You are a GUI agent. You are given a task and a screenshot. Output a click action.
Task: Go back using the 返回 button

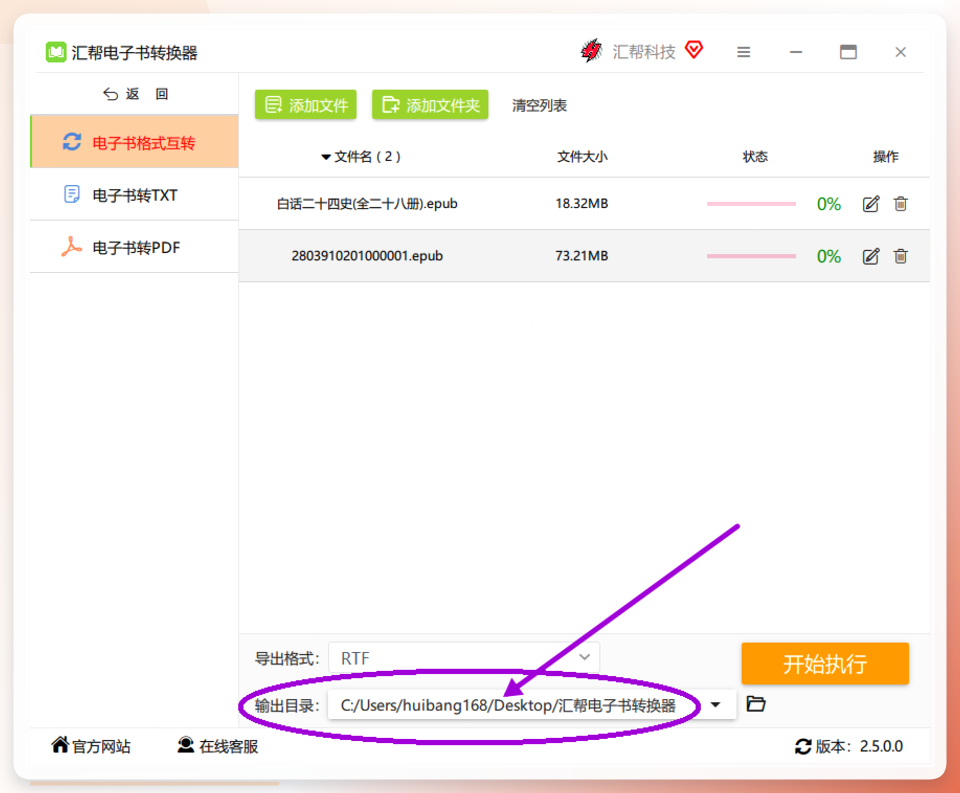click(x=135, y=94)
